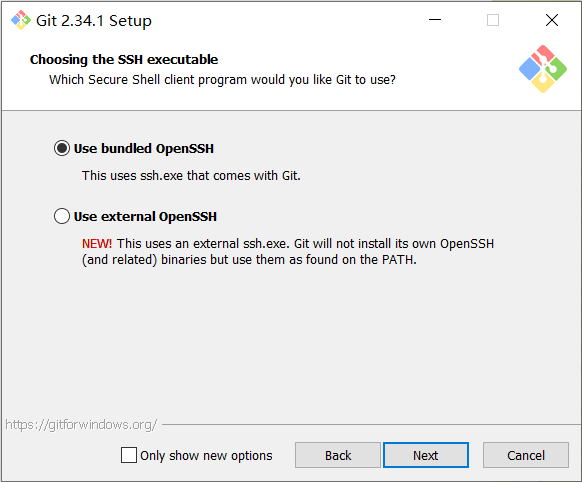Click the large Git logo in the header
This screenshot has height=482, width=582.
[543, 69]
